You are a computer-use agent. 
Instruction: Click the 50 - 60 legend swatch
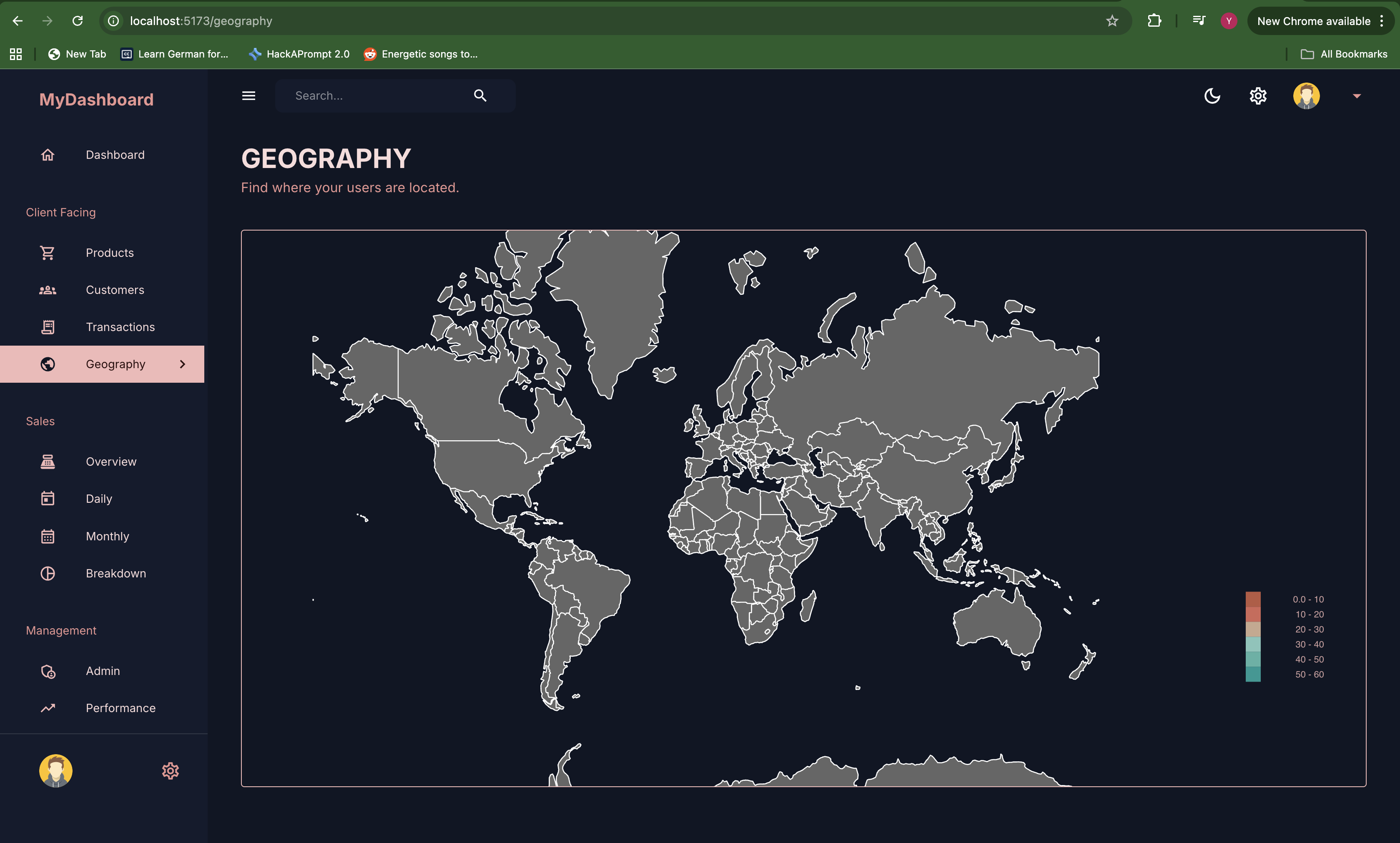click(x=1253, y=674)
